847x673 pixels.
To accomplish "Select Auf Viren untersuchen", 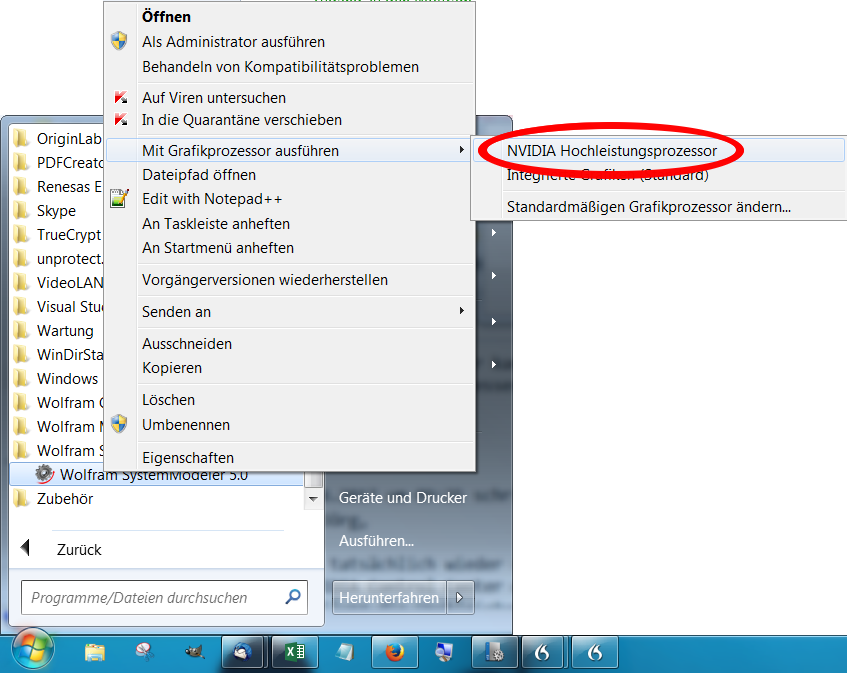I will coord(214,98).
